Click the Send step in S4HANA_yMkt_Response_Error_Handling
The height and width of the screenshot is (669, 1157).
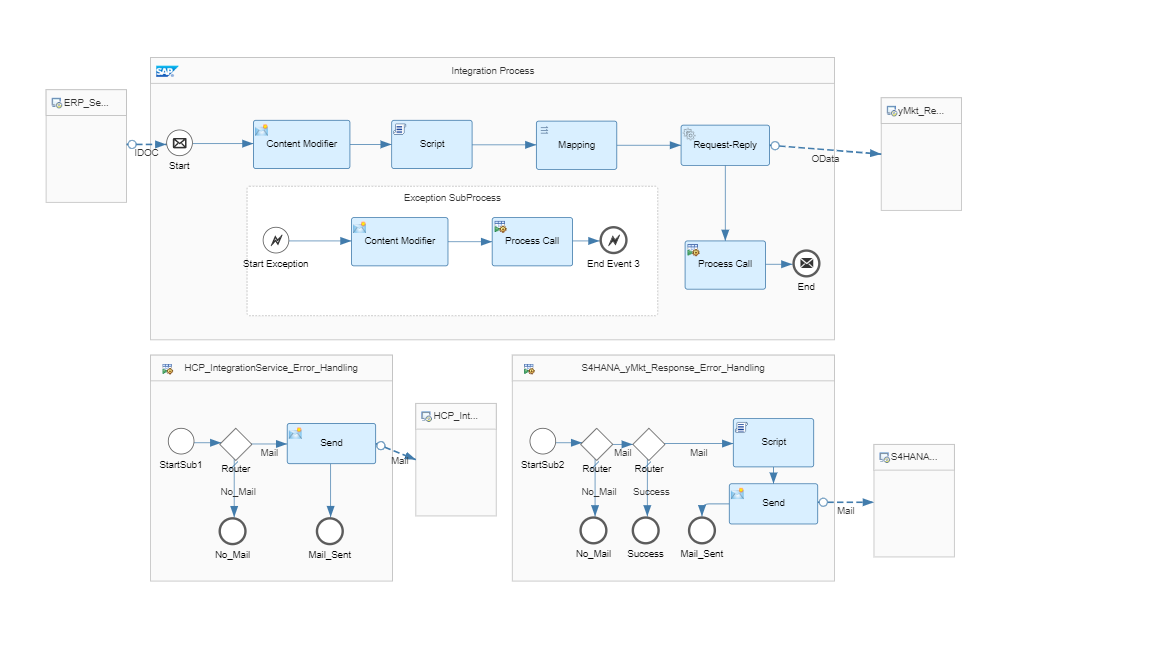click(773, 504)
